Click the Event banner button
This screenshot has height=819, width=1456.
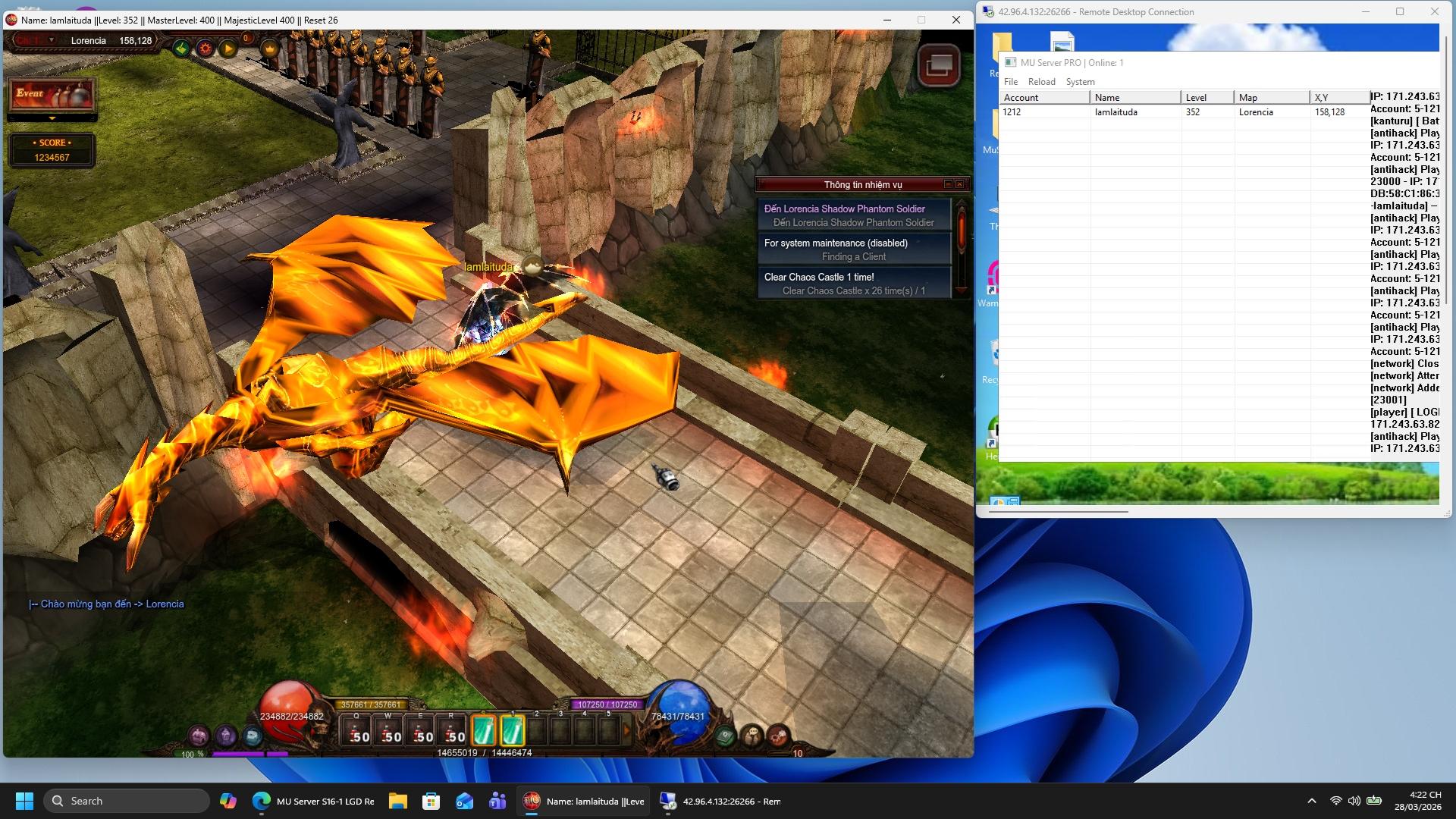[52, 94]
